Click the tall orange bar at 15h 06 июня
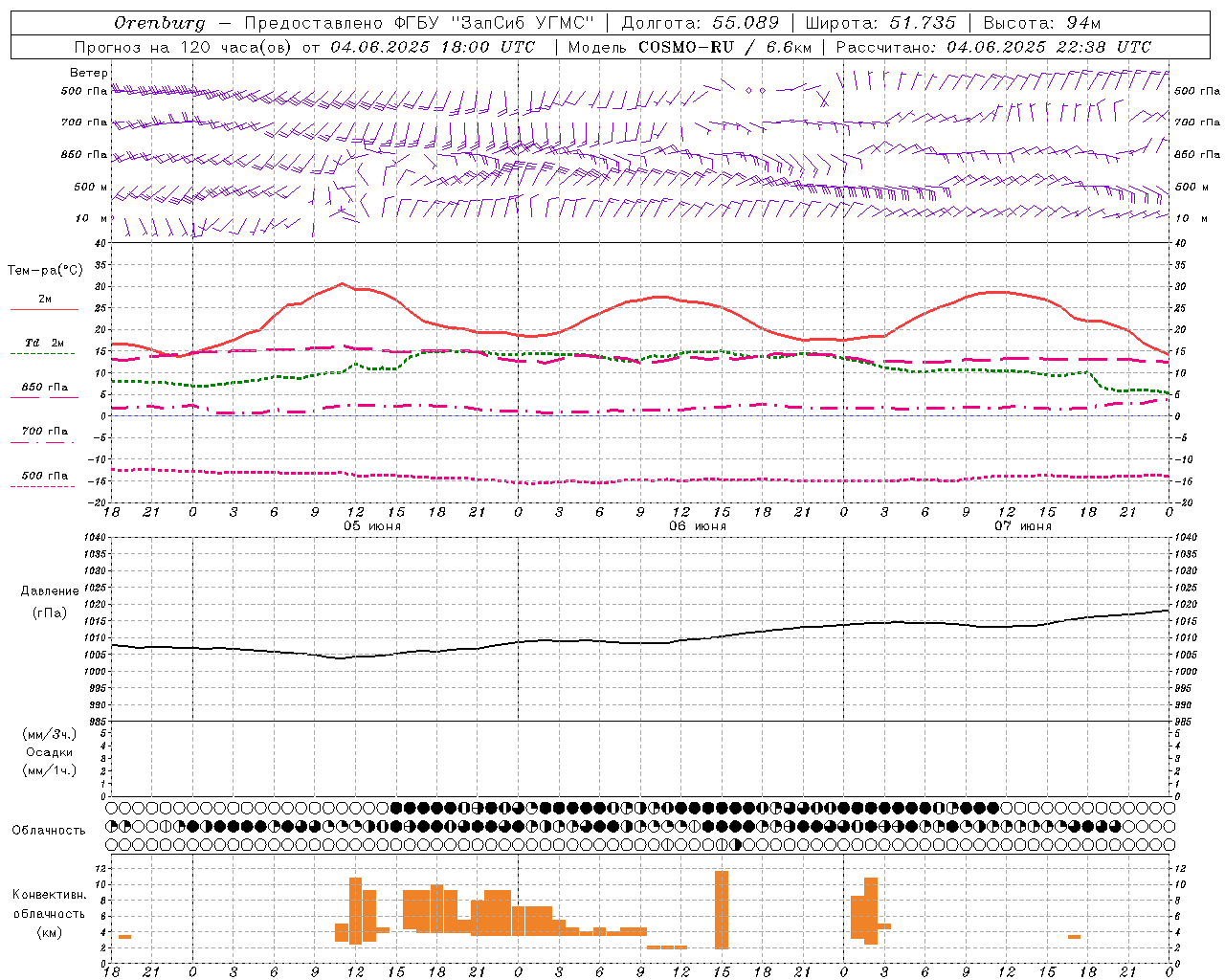This screenshot has height=980, width=1225. (722, 909)
